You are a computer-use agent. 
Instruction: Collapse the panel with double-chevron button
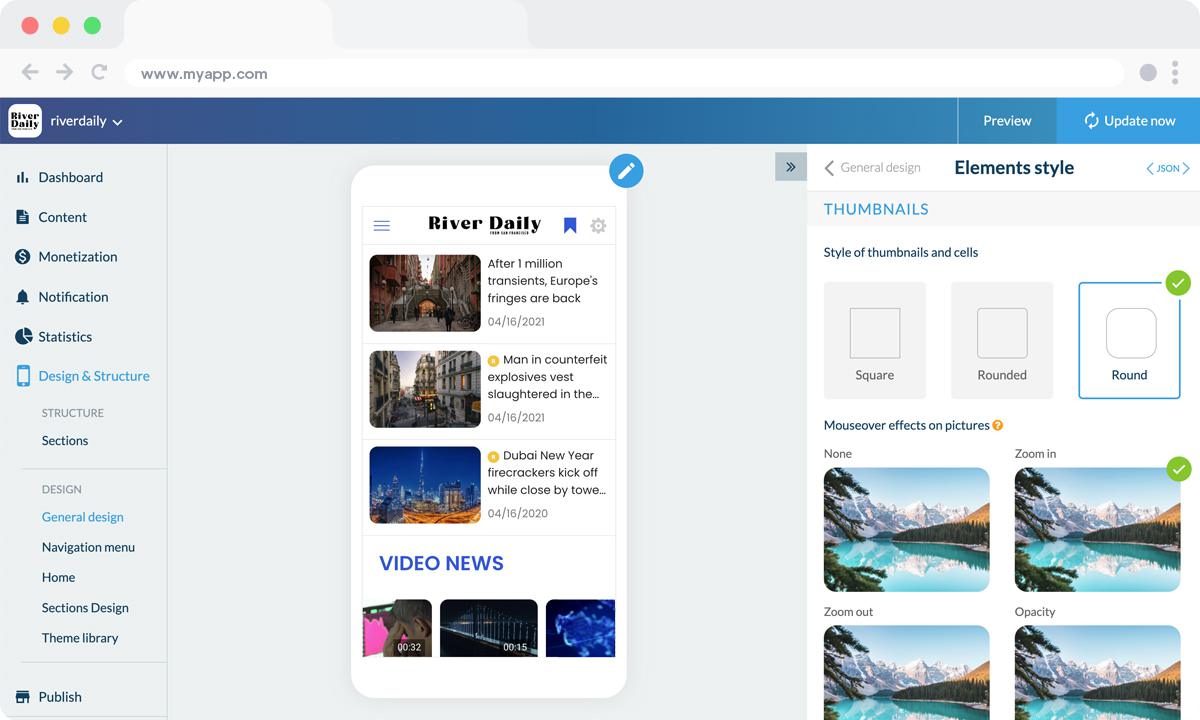tap(790, 167)
